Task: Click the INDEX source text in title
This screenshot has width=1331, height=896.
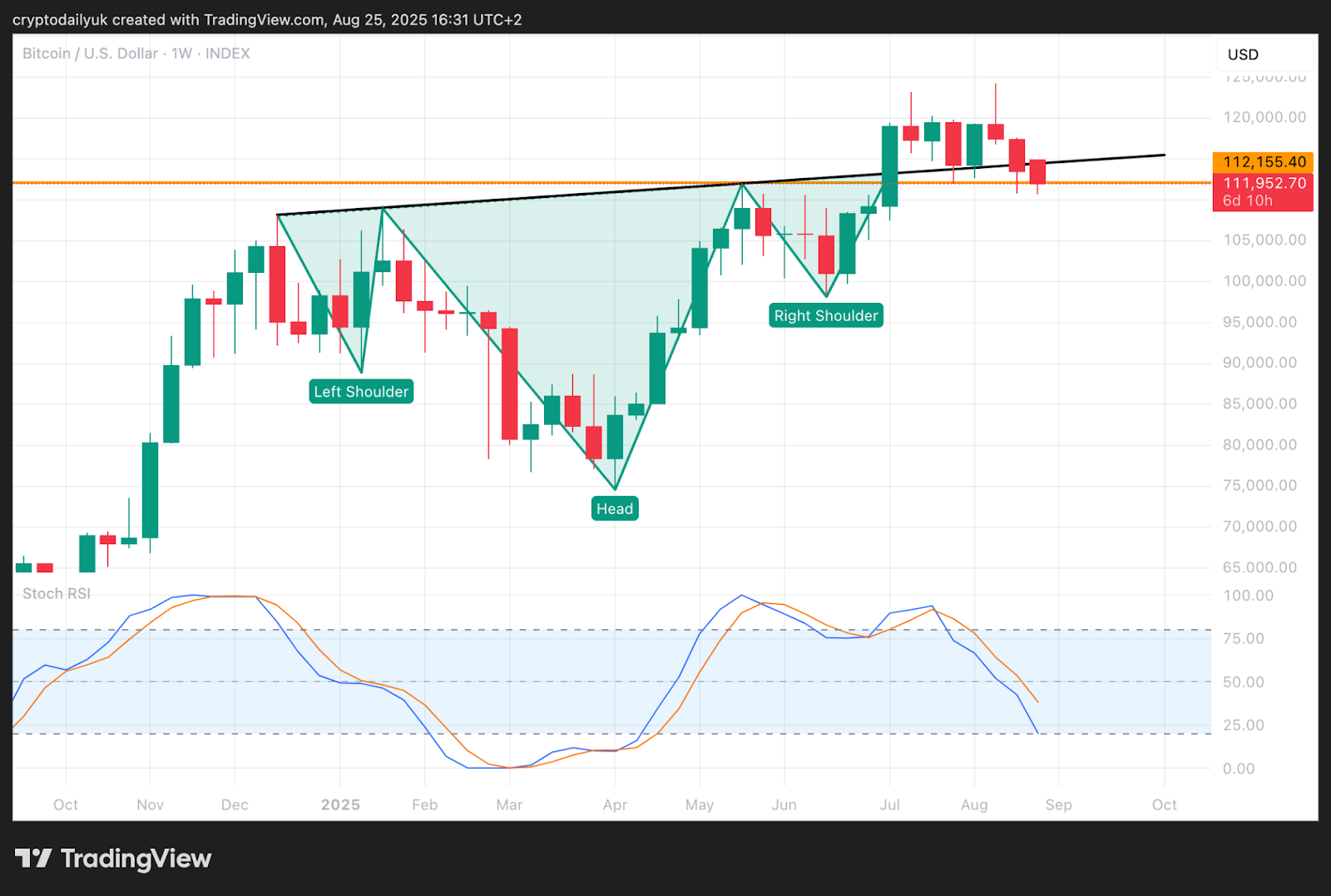Action: (227, 54)
